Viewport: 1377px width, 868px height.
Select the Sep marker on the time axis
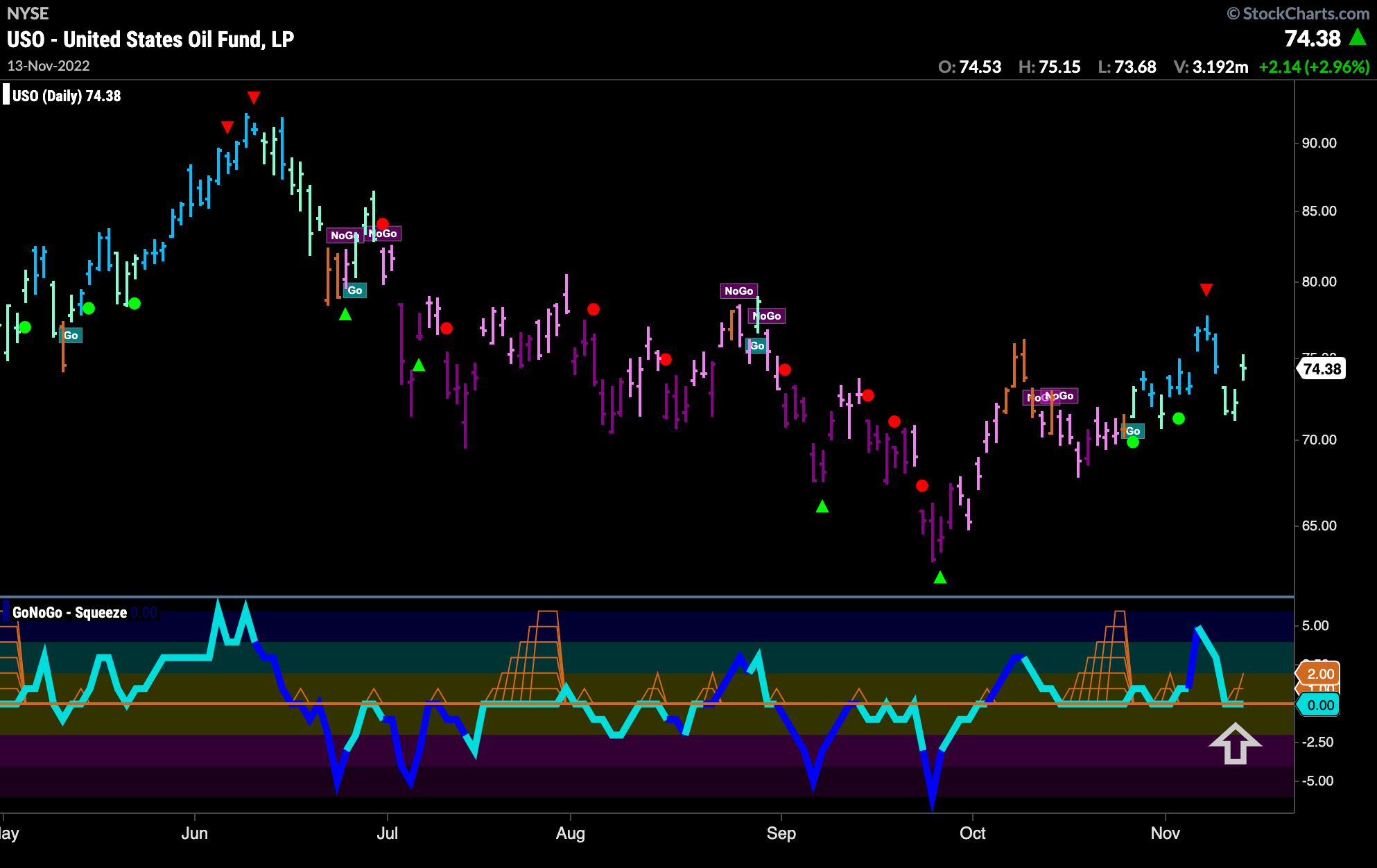(781, 833)
